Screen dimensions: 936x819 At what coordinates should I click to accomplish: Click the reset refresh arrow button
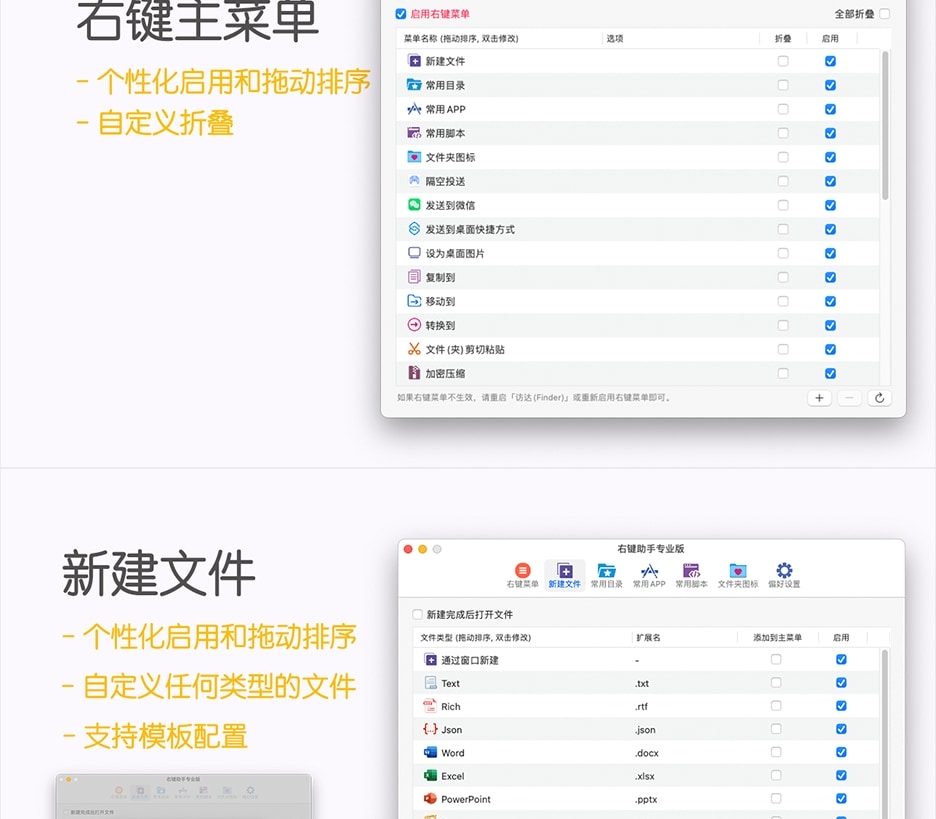[x=879, y=398]
